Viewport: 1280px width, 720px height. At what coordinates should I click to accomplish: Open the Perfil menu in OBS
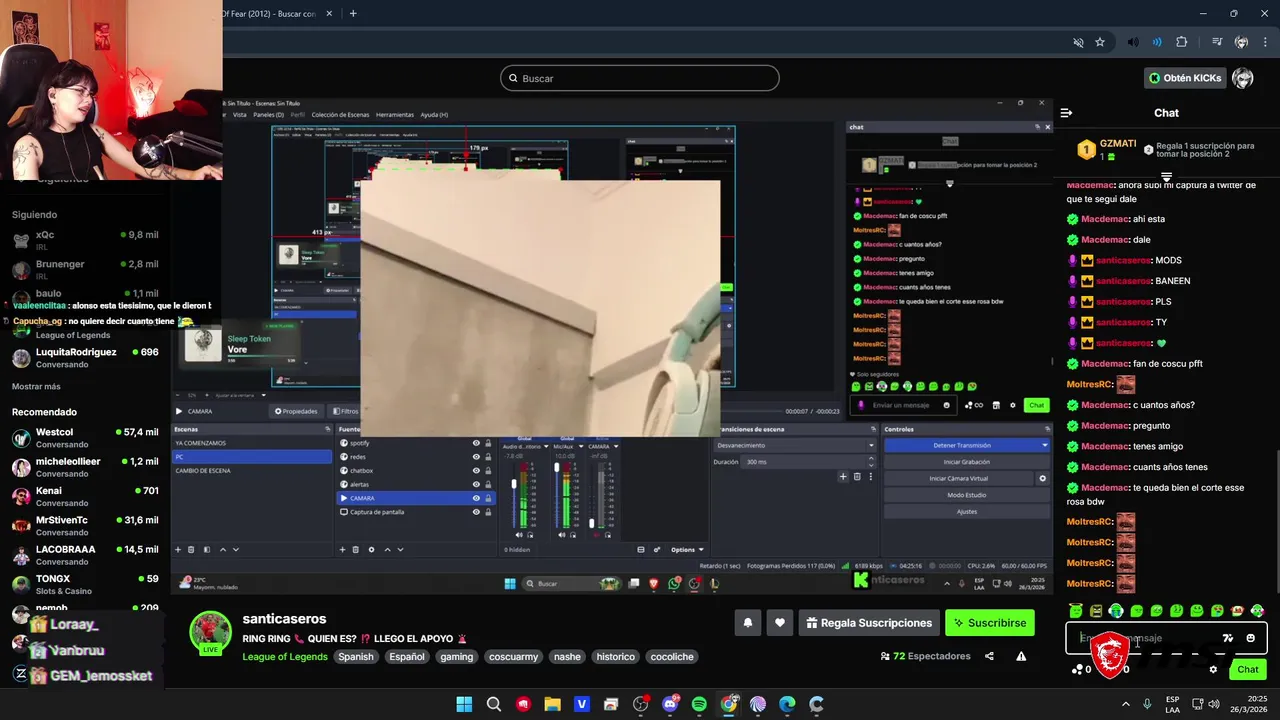[x=298, y=115]
